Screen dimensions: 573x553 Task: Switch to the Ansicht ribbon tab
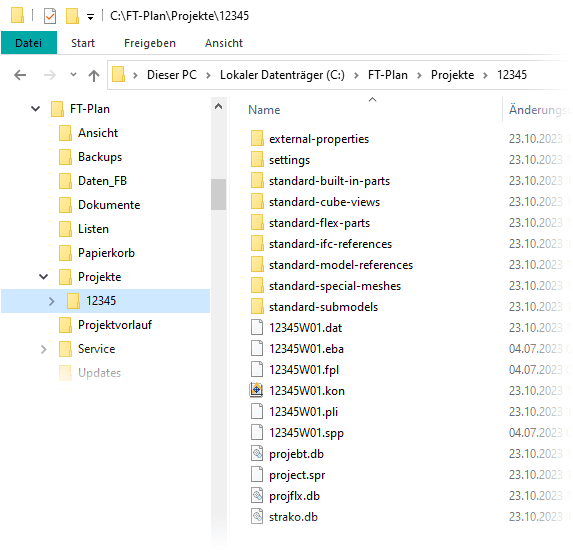[x=224, y=43]
